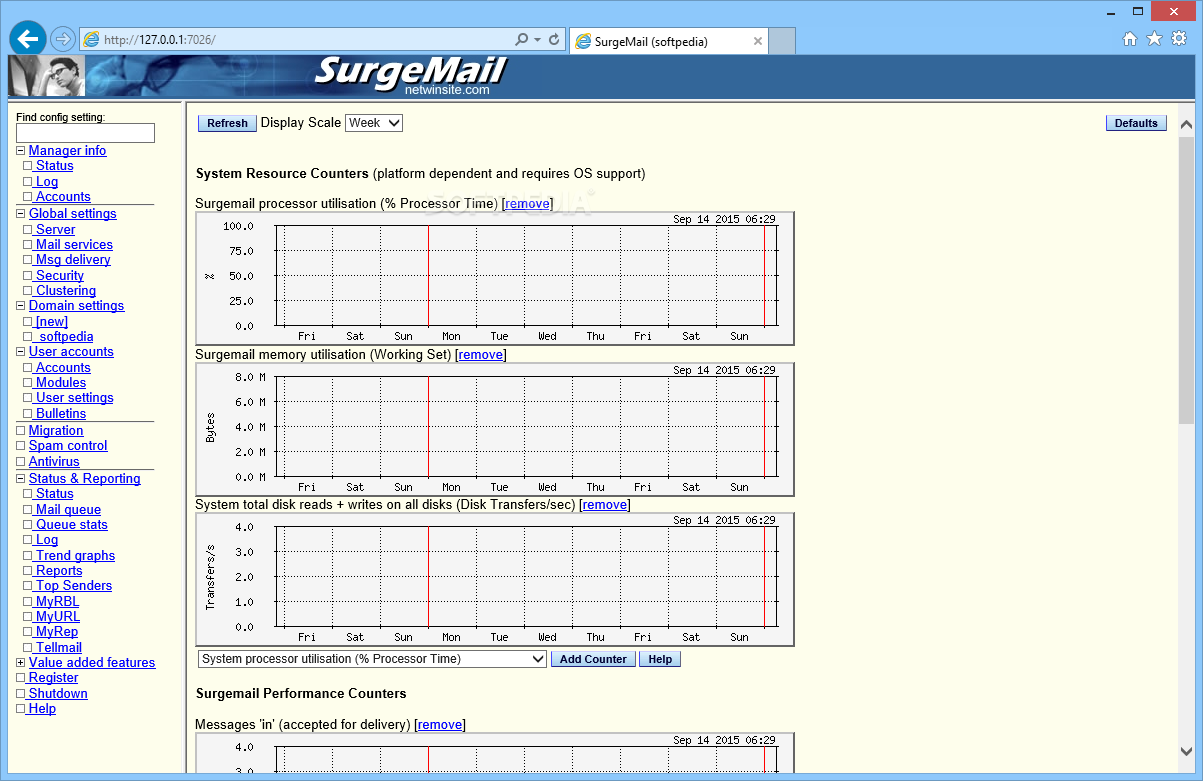Open the address bar autocomplete dropdown arrow
The height and width of the screenshot is (781, 1203).
click(x=537, y=40)
